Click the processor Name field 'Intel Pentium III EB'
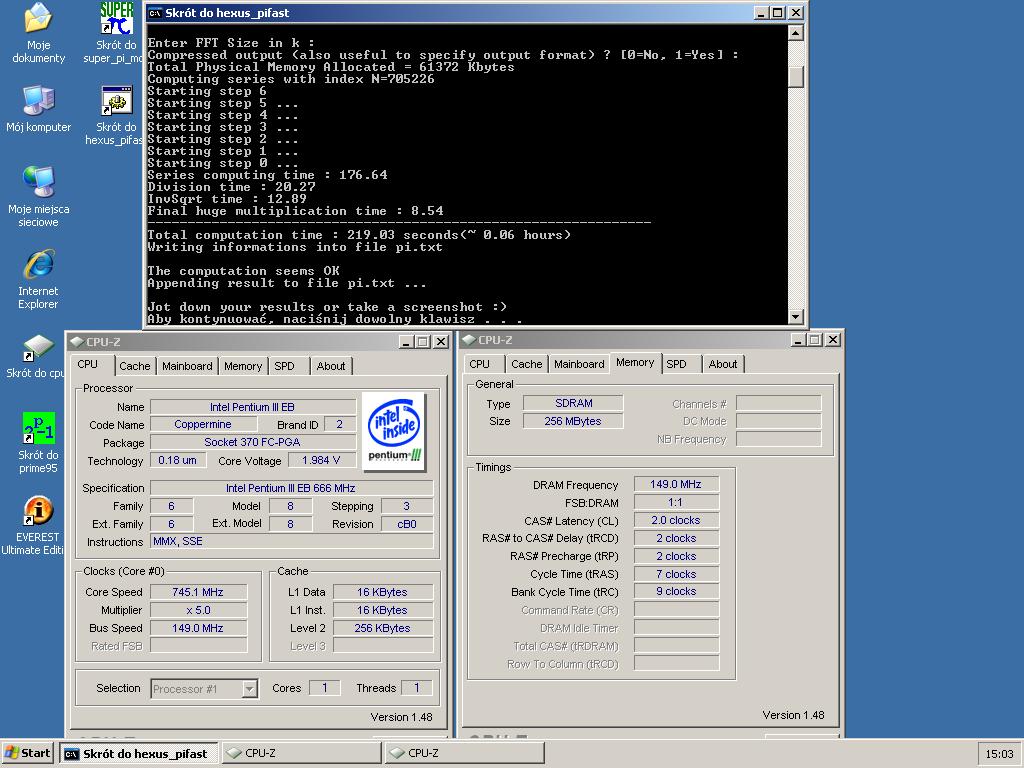The height and width of the screenshot is (768, 1024). point(252,407)
